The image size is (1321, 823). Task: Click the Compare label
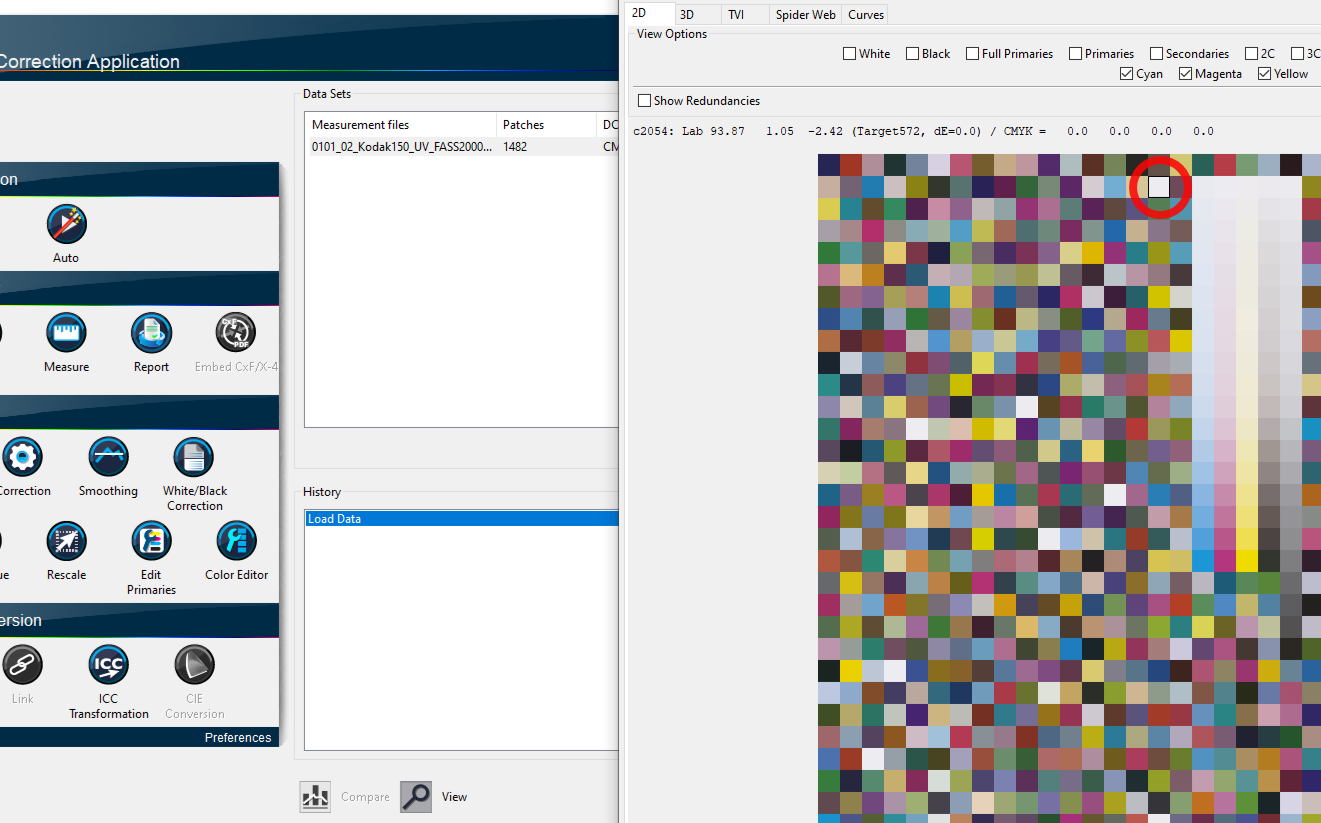[365, 797]
